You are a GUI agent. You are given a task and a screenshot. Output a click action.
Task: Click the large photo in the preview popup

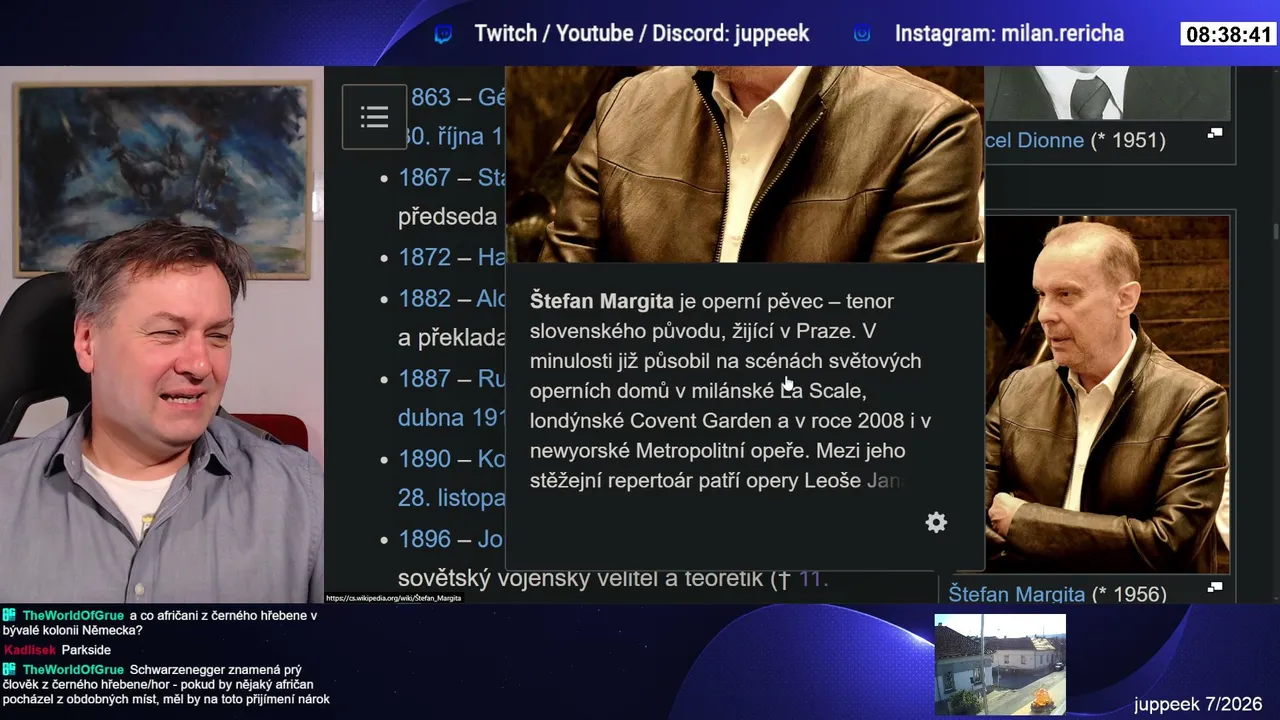pos(744,164)
